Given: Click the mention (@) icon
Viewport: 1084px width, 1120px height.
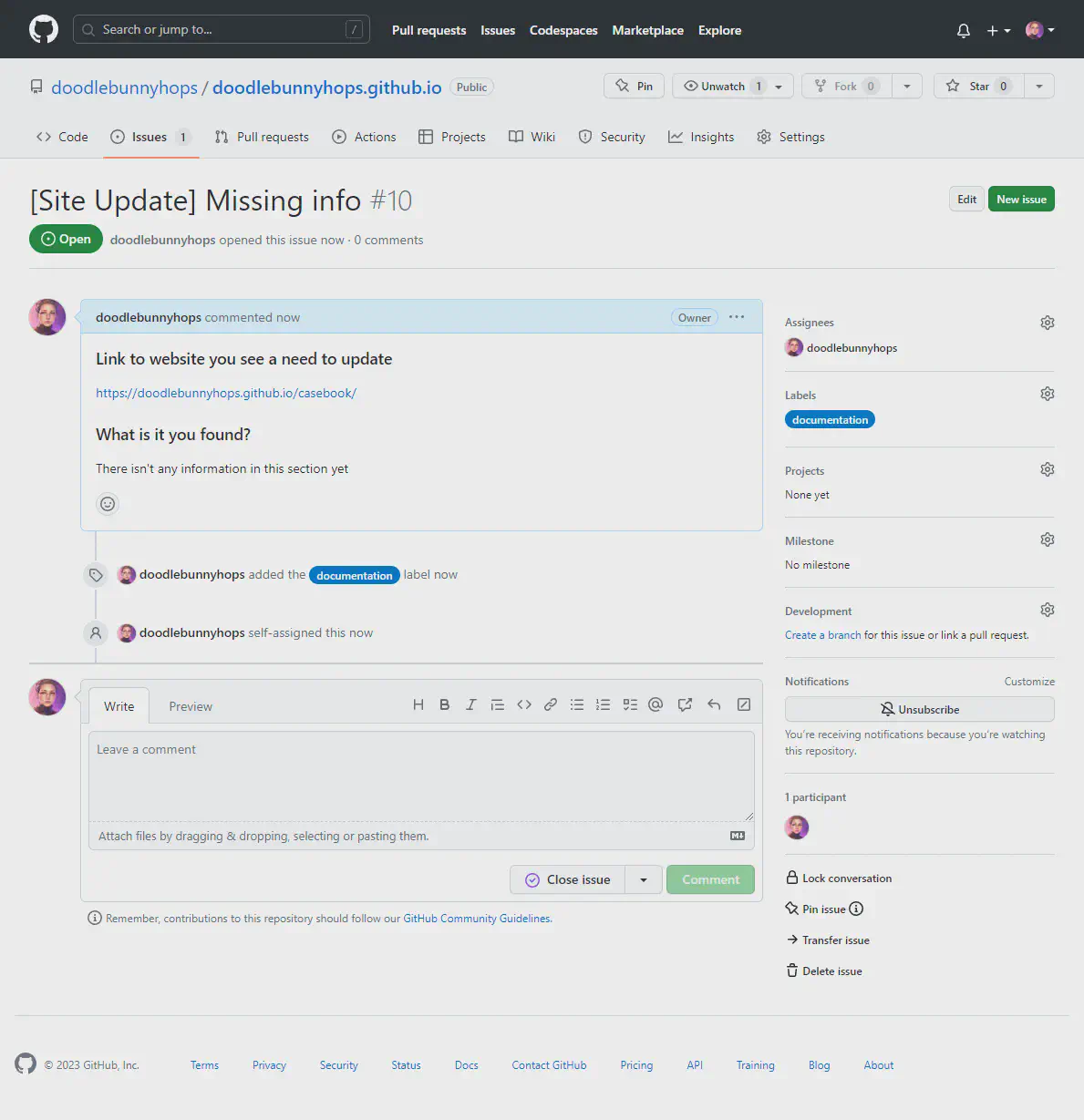Looking at the screenshot, I should point(656,704).
